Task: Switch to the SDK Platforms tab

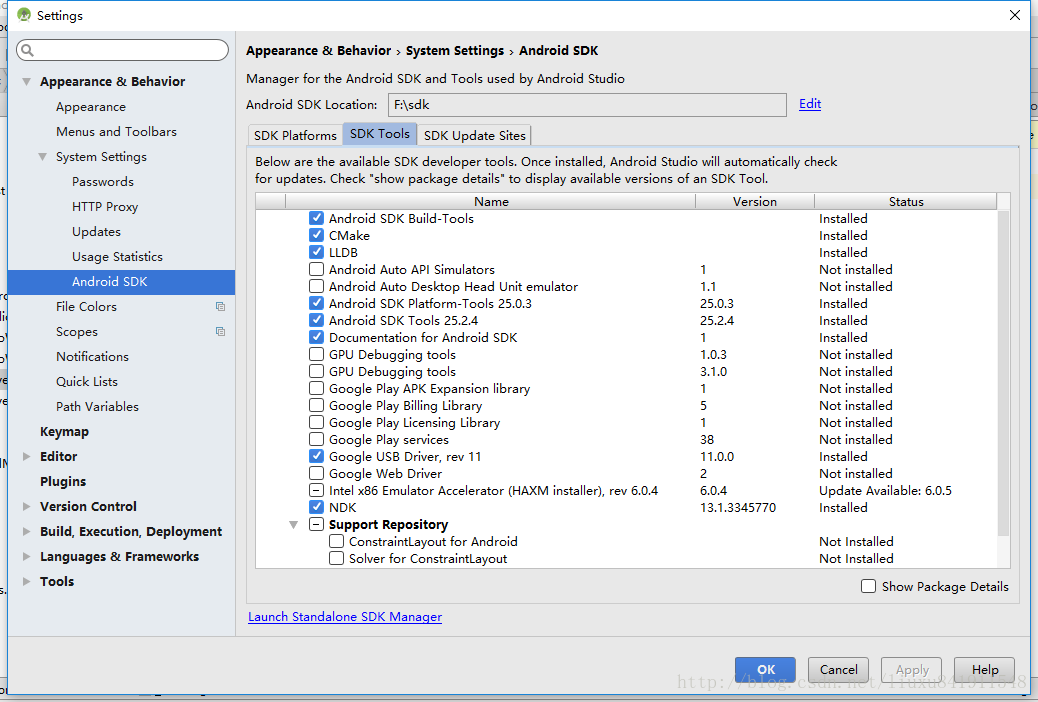Action: point(295,135)
